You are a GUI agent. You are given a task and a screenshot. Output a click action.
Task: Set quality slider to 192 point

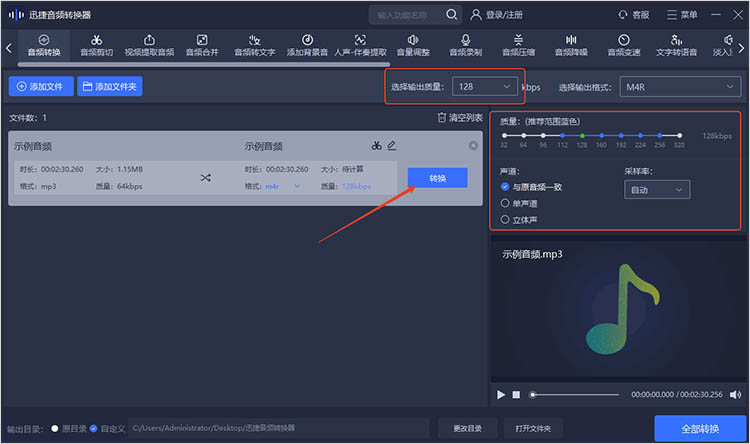click(621, 135)
